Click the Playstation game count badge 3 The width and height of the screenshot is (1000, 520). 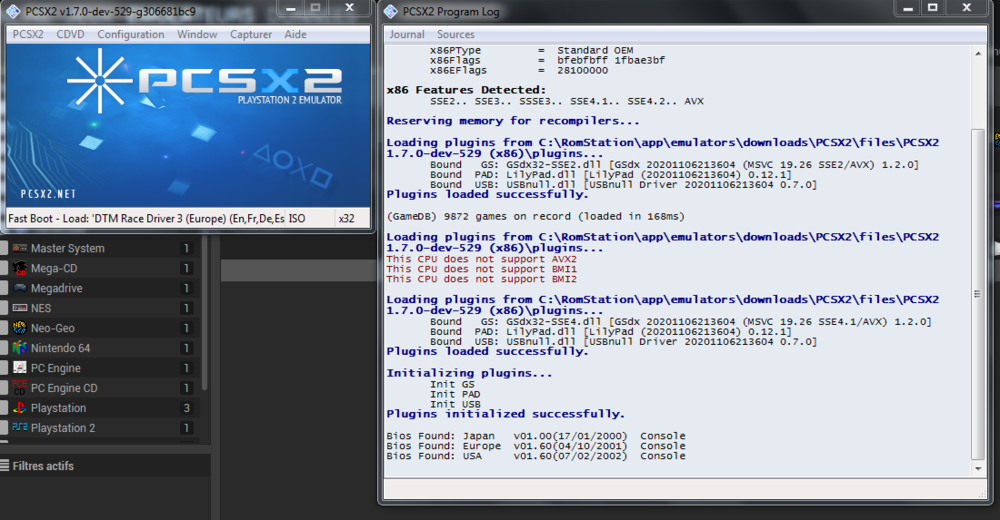[186, 408]
